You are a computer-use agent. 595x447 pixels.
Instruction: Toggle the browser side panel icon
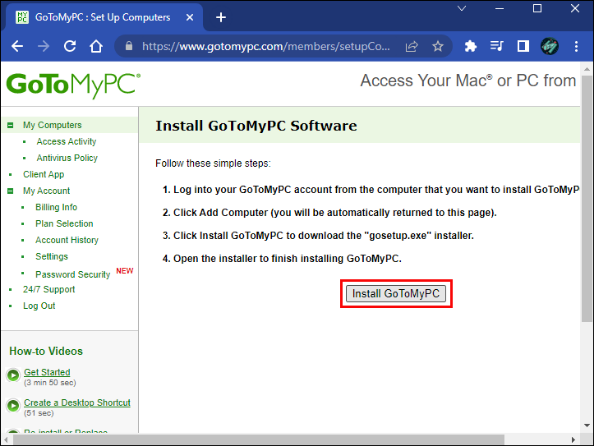[523, 46]
